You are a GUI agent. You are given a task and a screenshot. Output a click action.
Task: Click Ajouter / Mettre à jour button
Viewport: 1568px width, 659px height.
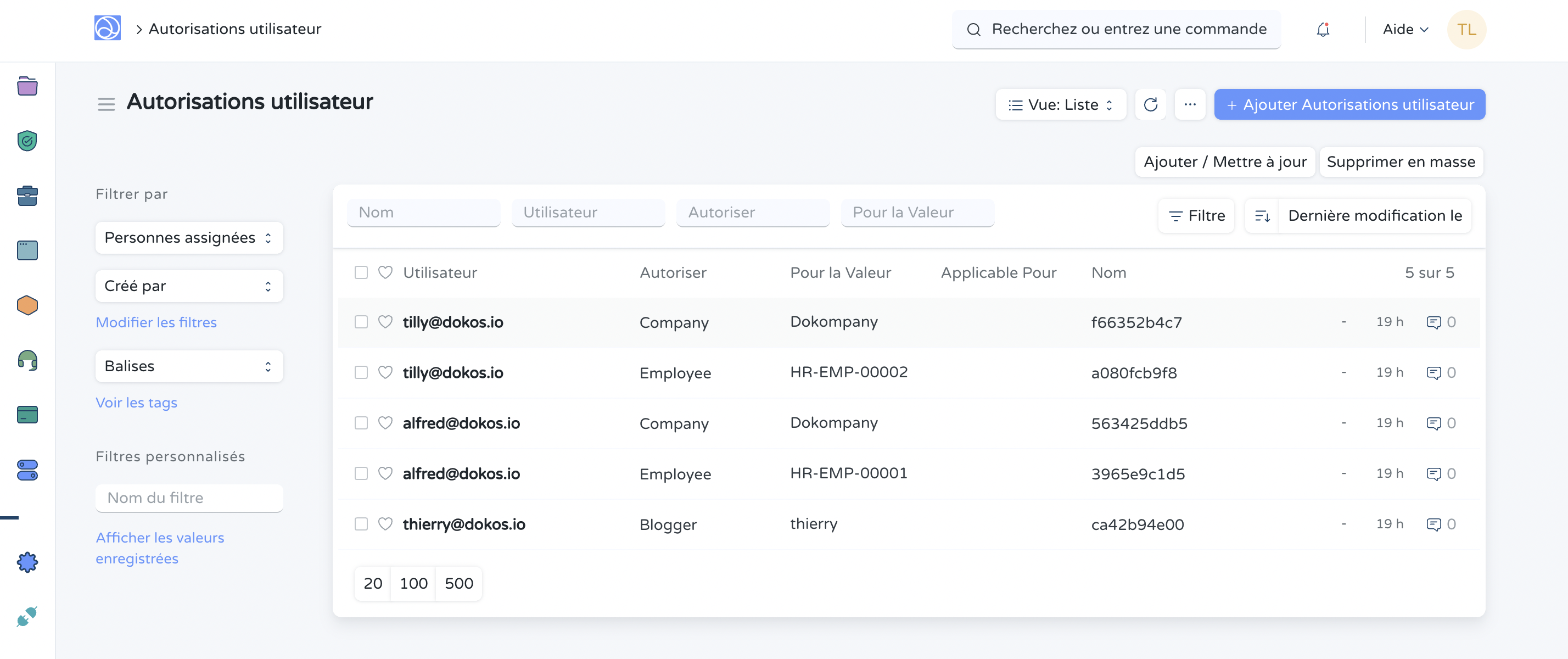tap(1225, 161)
